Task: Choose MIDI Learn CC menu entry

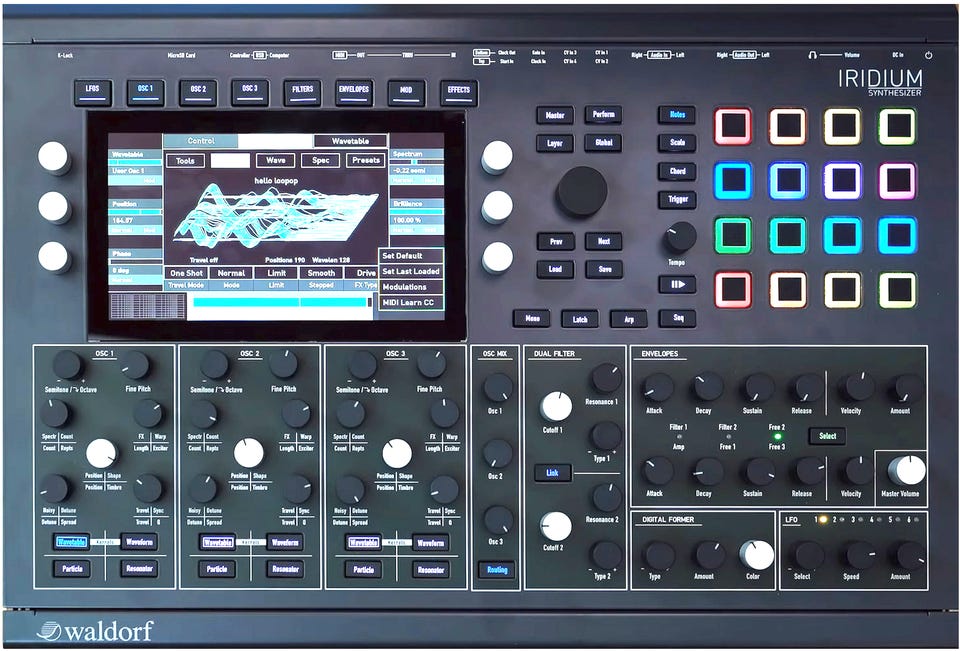Action: 411,303
